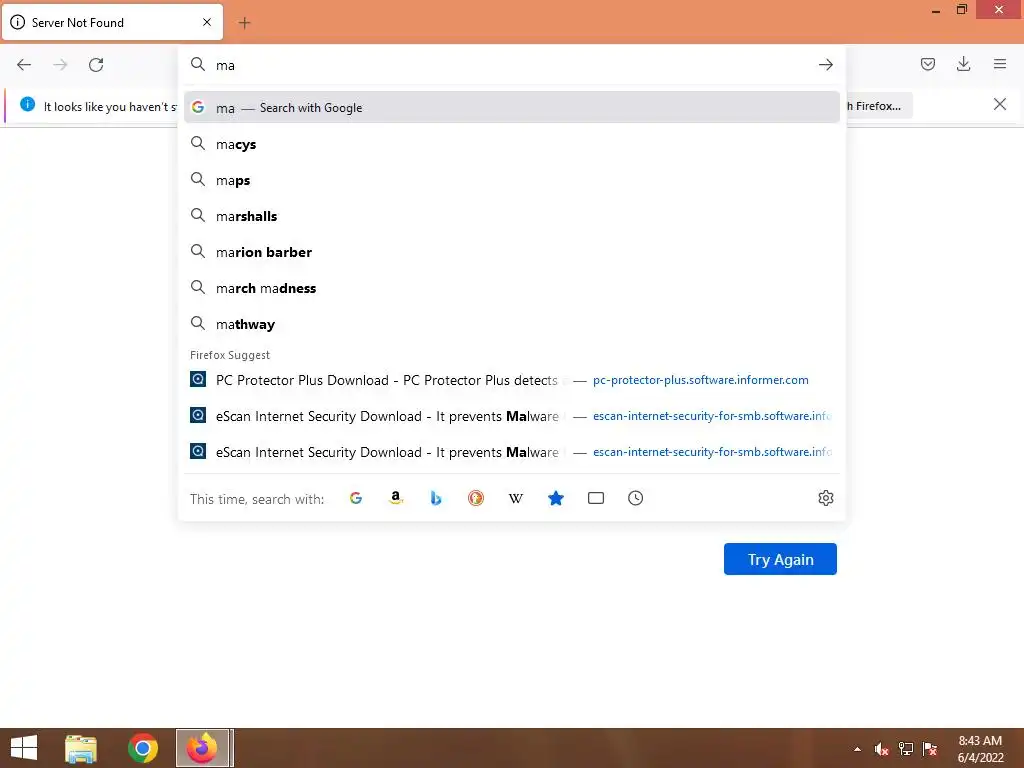The image size is (1024, 768).
Task: Open PC Protector Plus Download suggestion
Action: click(512, 380)
